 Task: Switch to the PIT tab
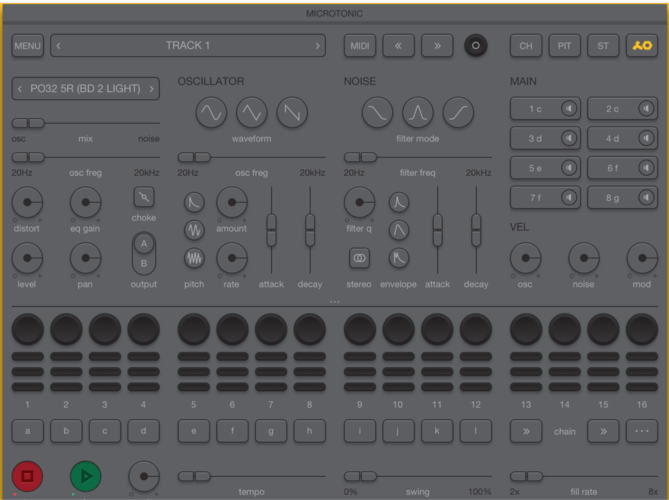(564, 46)
